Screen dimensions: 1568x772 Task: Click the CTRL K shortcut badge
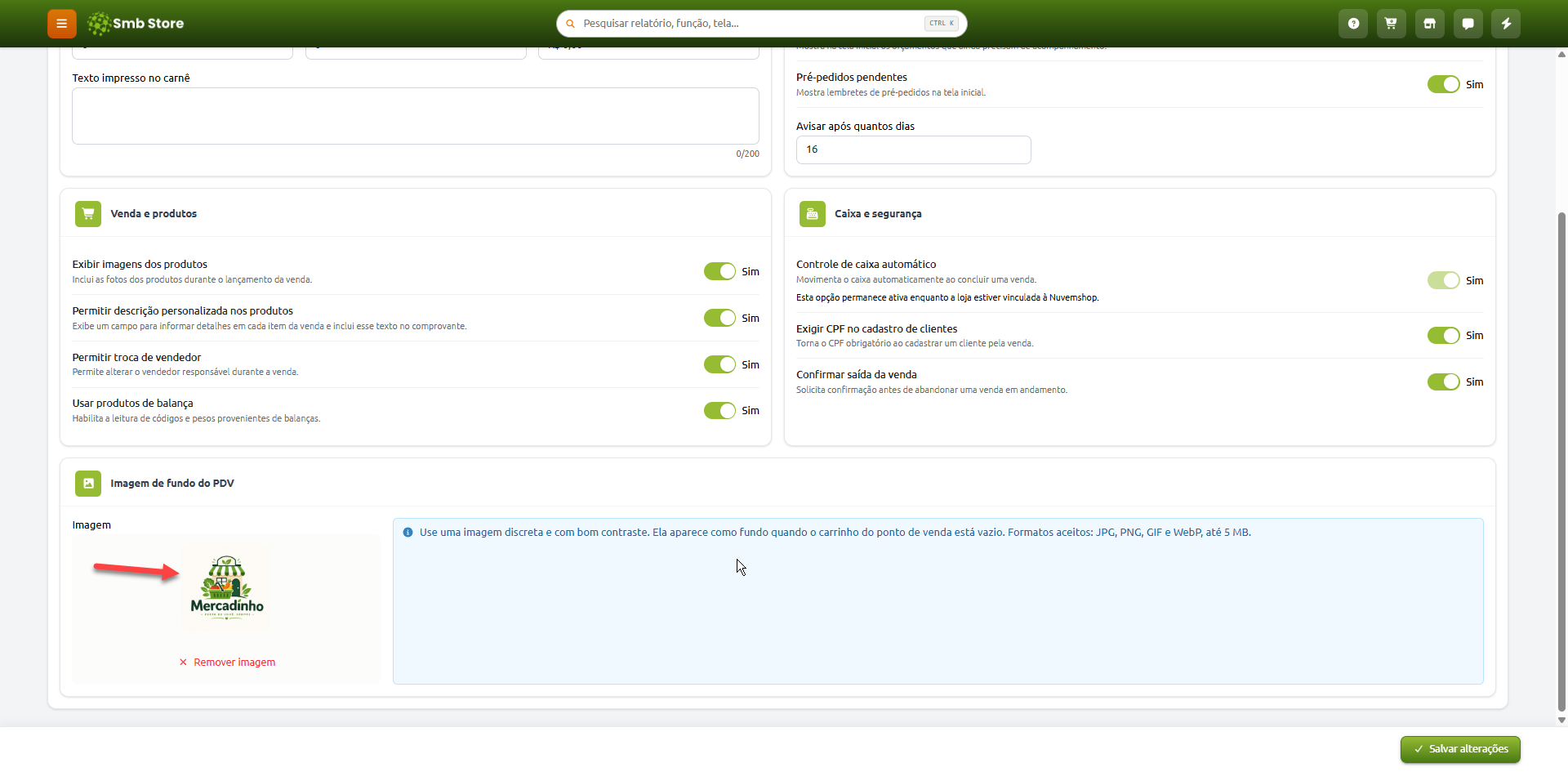942,24
